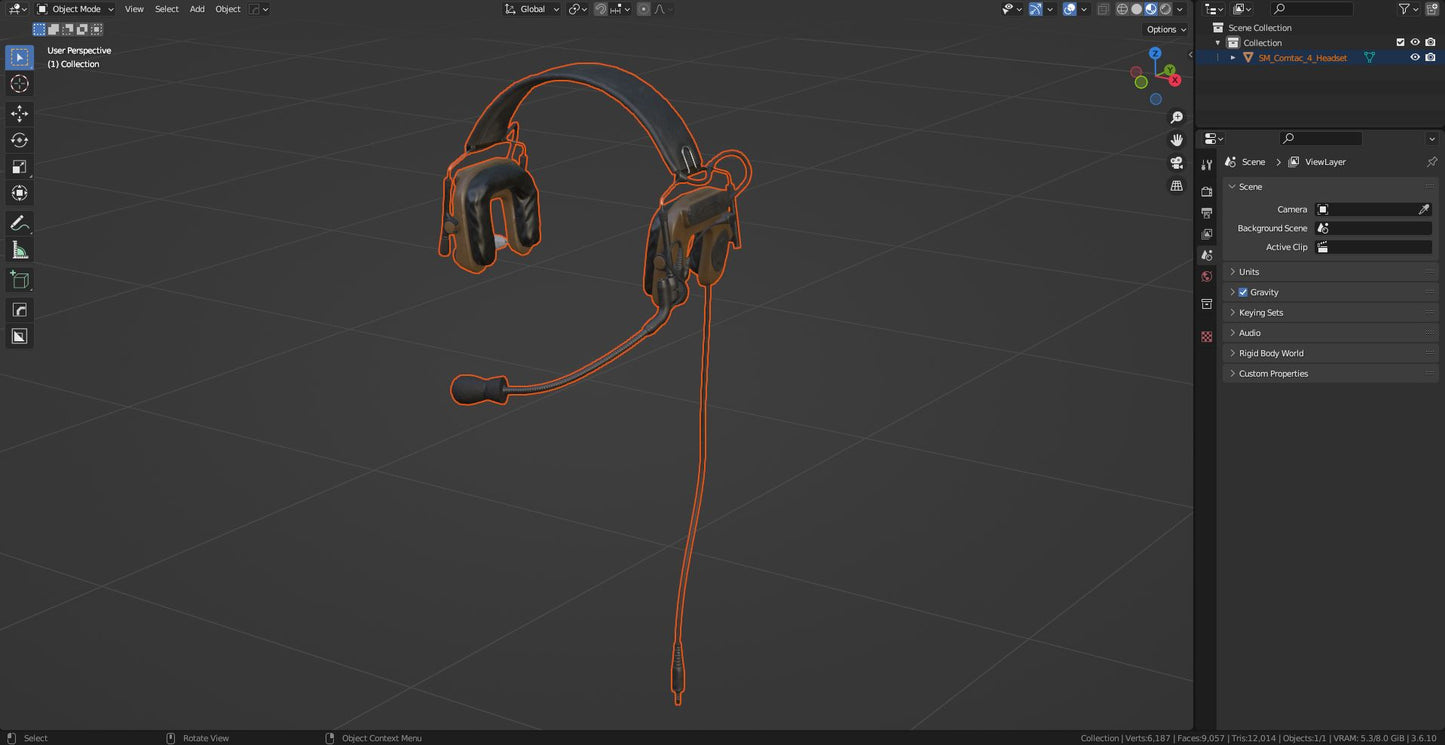Select the Cursor tool
Image resolution: width=1445 pixels, height=745 pixels.
pos(19,84)
